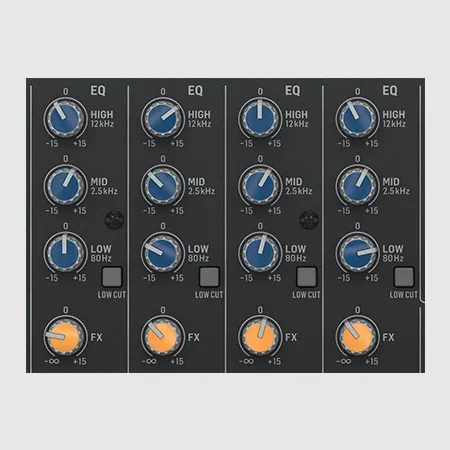Click the -∞ marking of channel one FX knob
This screenshot has height=450, width=450.
click(x=52, y=361)
